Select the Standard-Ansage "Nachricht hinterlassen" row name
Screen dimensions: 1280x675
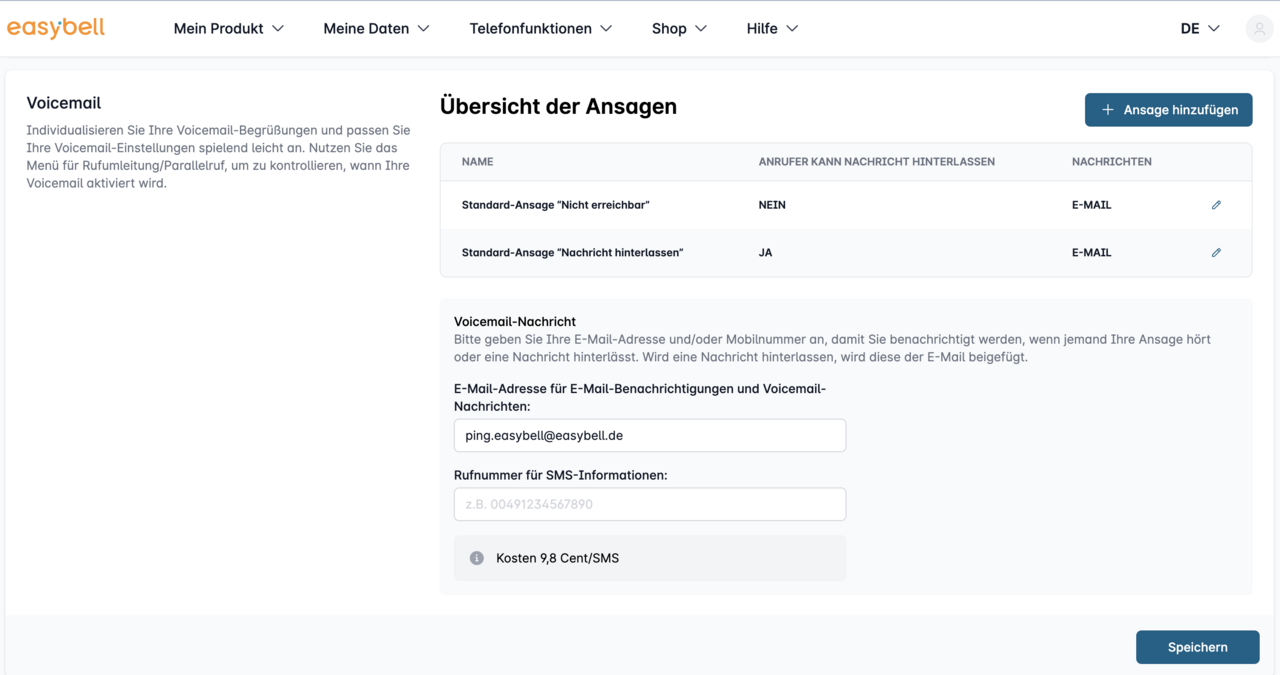[x=572, y=253]
